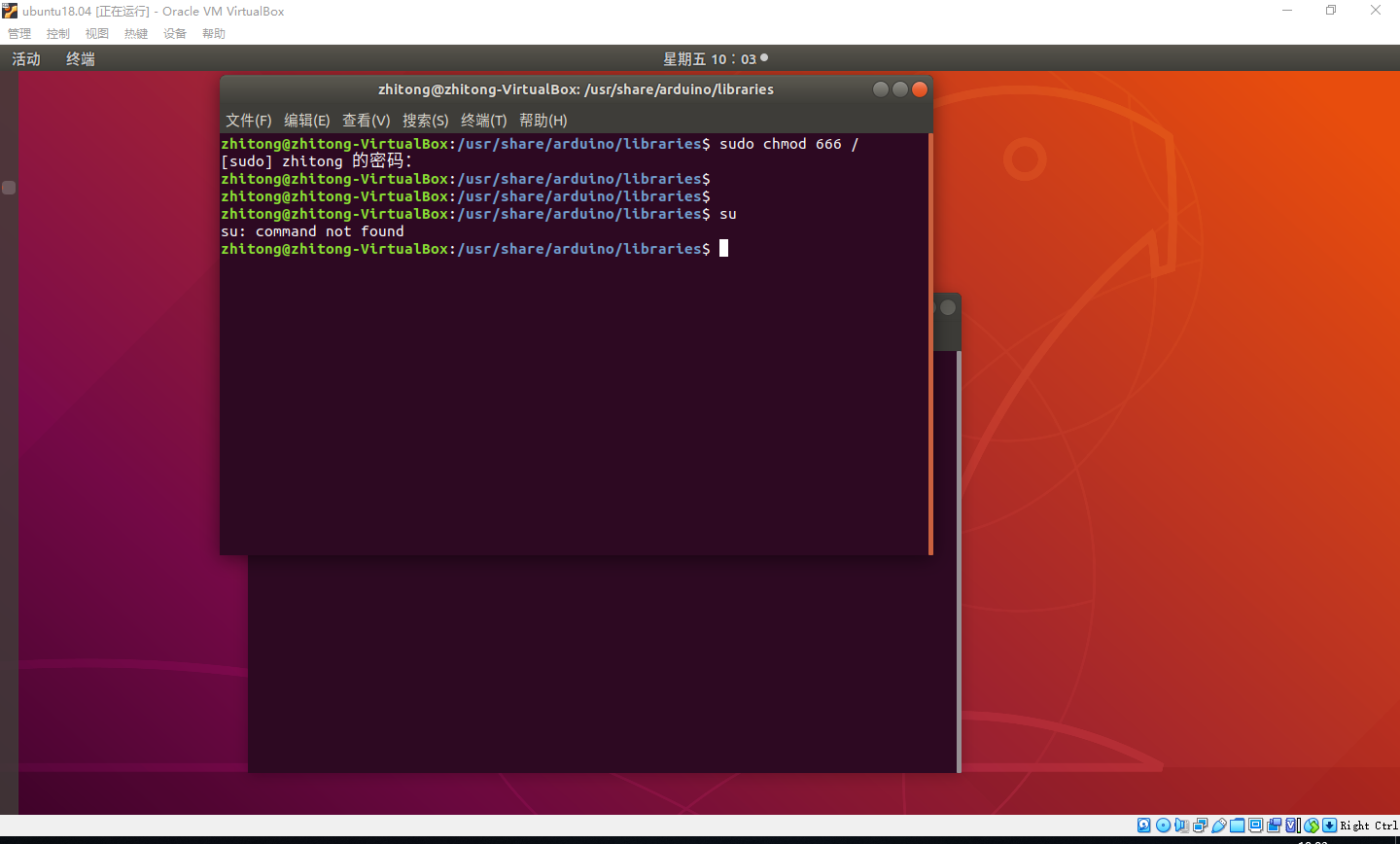Click the VirtualBox icon in the window title bar
Image resolution: width=1400 pixels, height=844 pixels.
pos(10,11)
